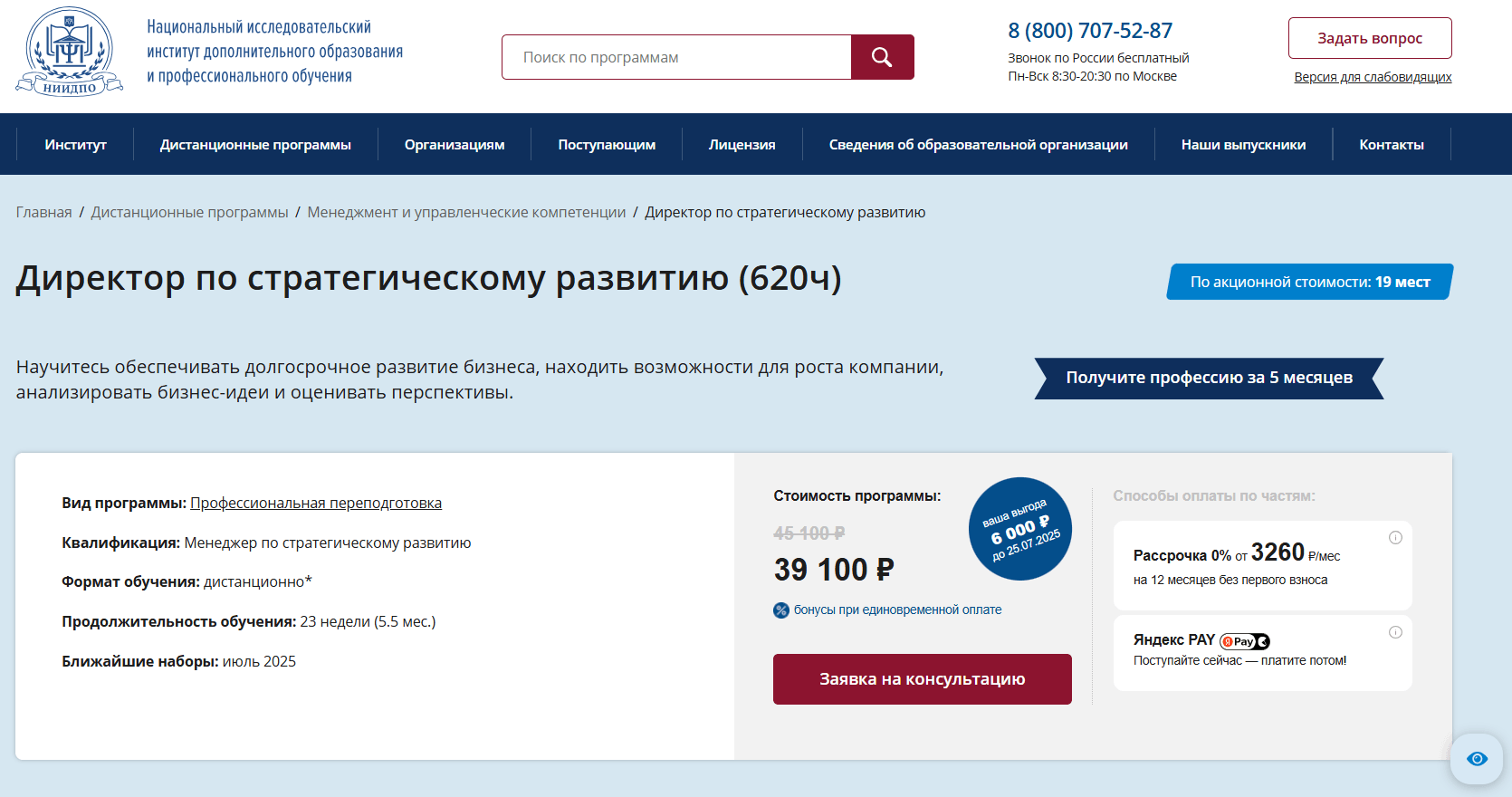Click the Главная breadcrumb link

coord(43,212)
